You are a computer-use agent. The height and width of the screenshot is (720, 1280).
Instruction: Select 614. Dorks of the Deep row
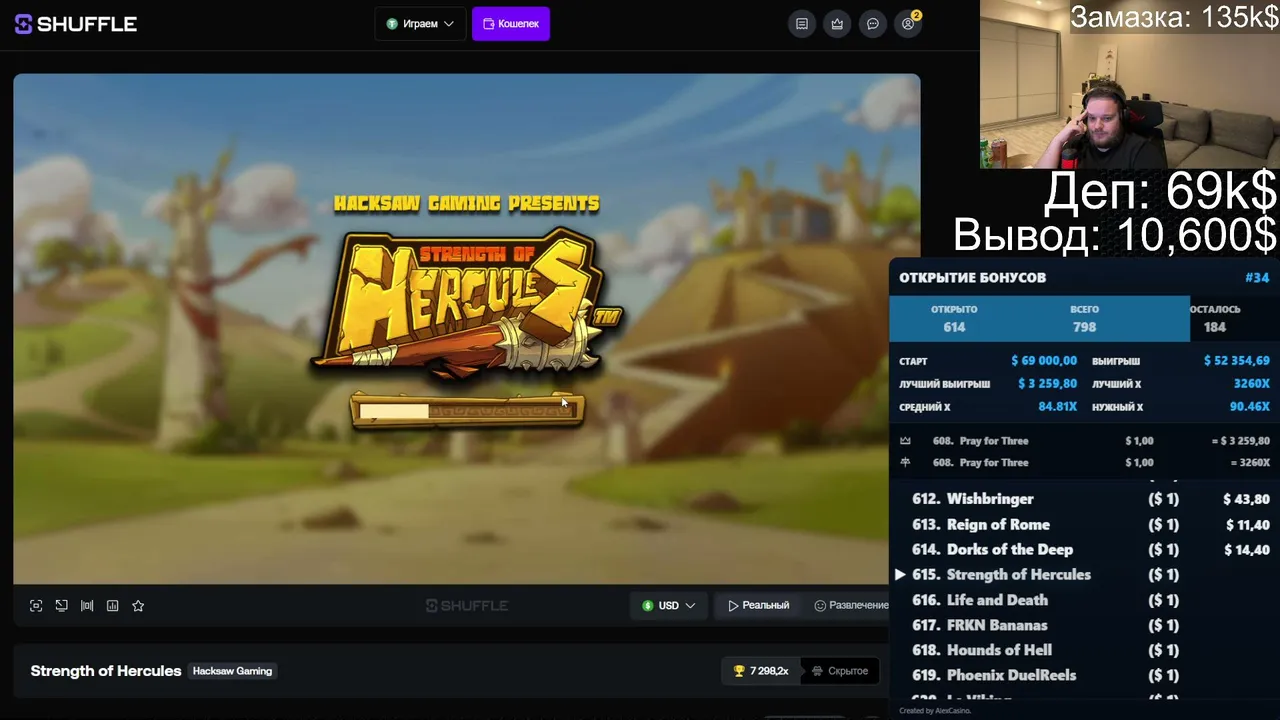[x=1084, y=550]
